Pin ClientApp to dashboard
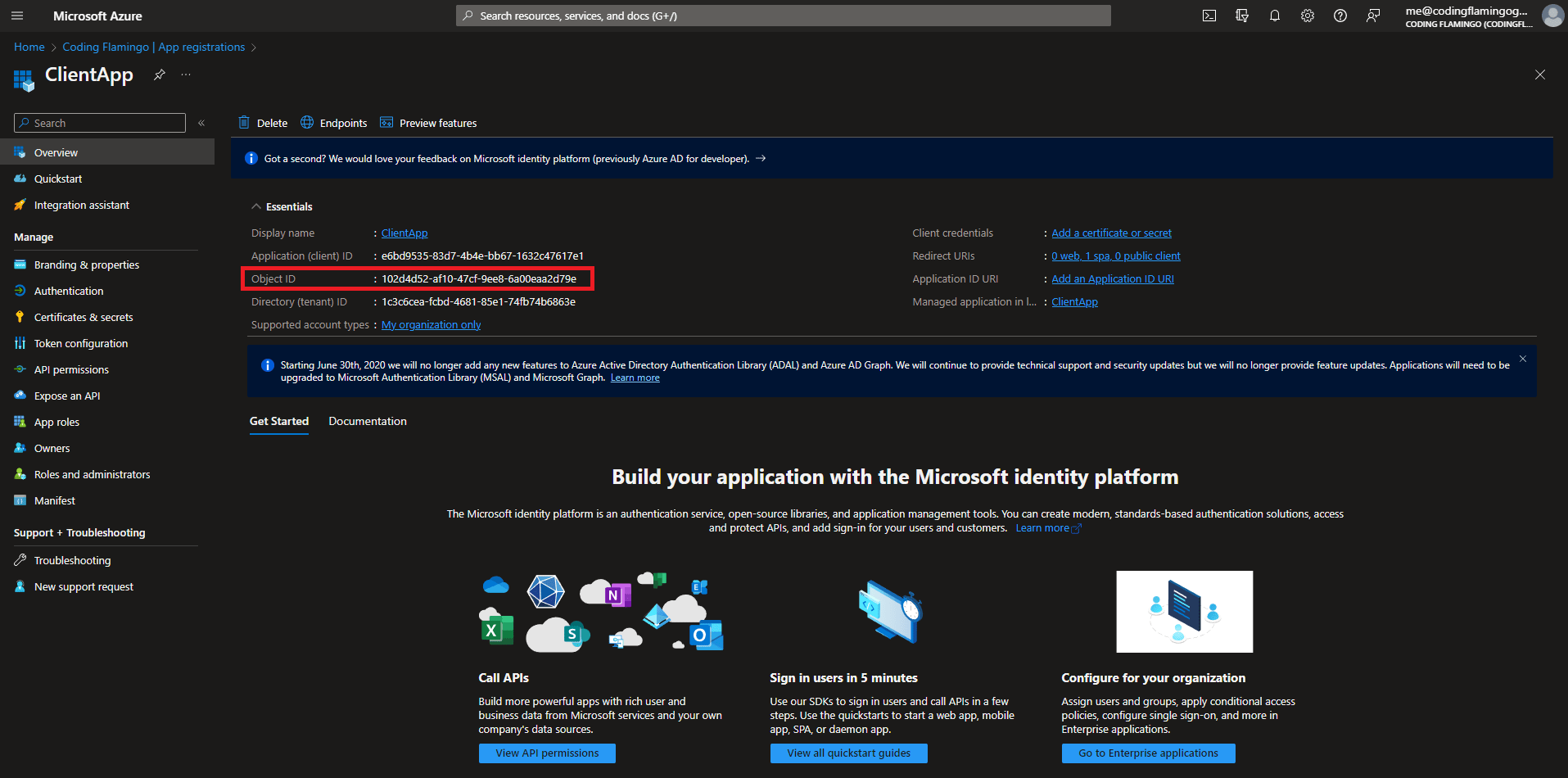 click(x=158, y=75)
